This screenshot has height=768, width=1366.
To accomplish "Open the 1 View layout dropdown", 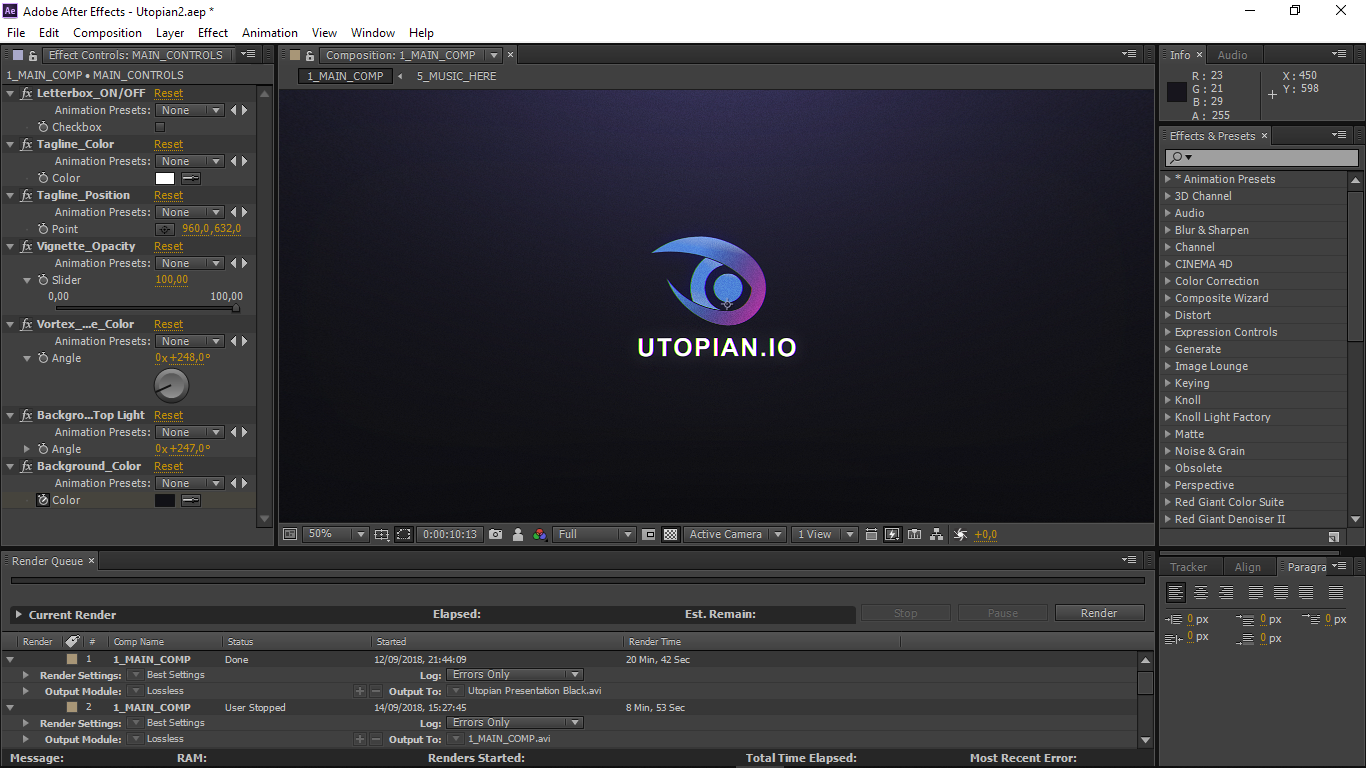I will click(825, 534).
